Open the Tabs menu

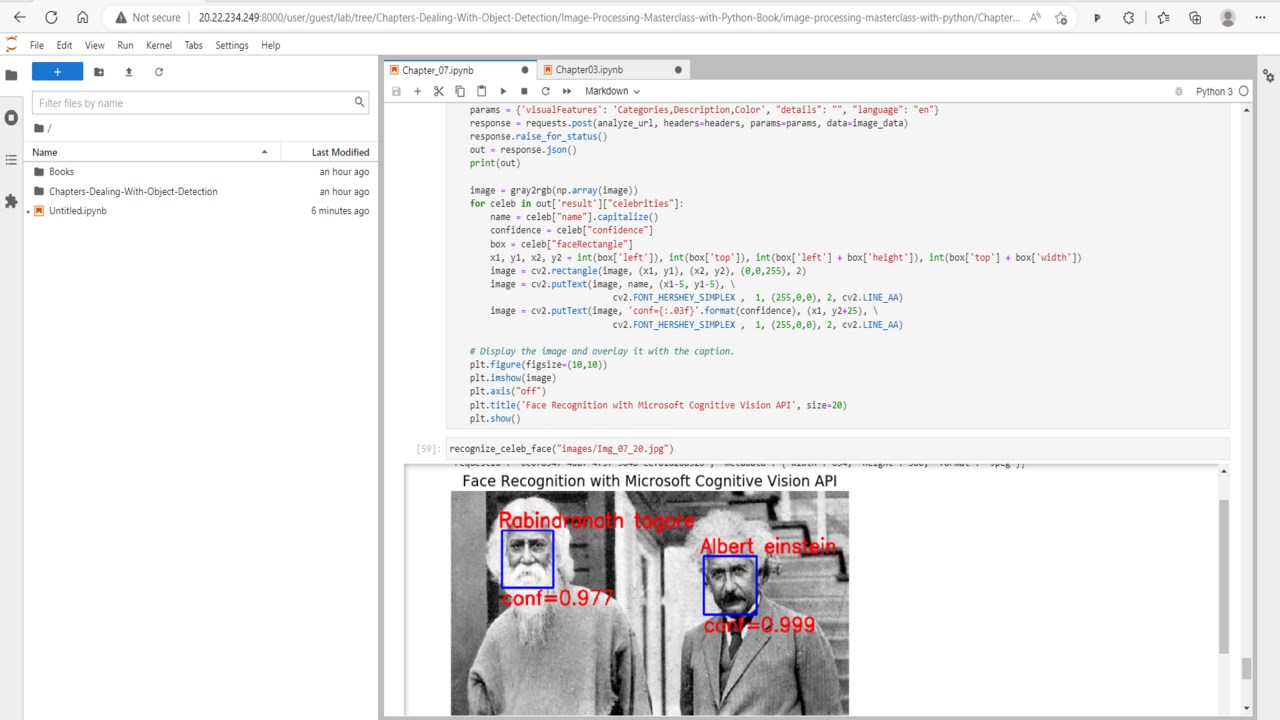tap(193, 45)
